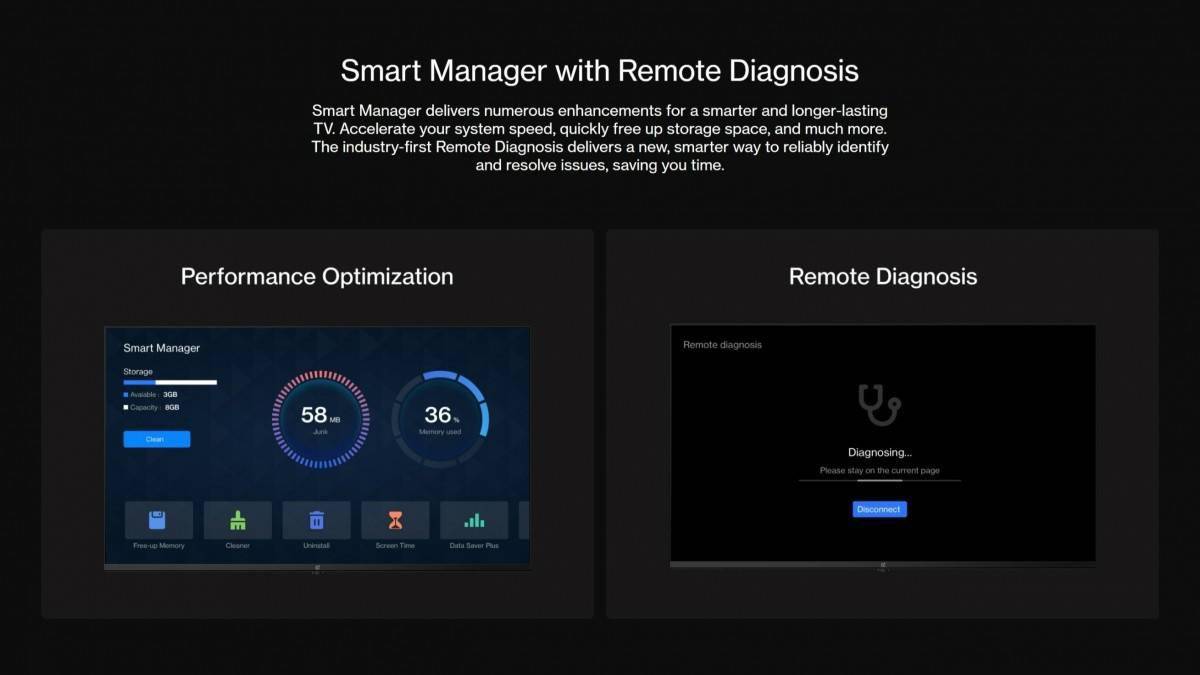This screenshot has width=1200, height=675.
Task: Select the 36% Memory used gauge
Action: click(440, 419)
